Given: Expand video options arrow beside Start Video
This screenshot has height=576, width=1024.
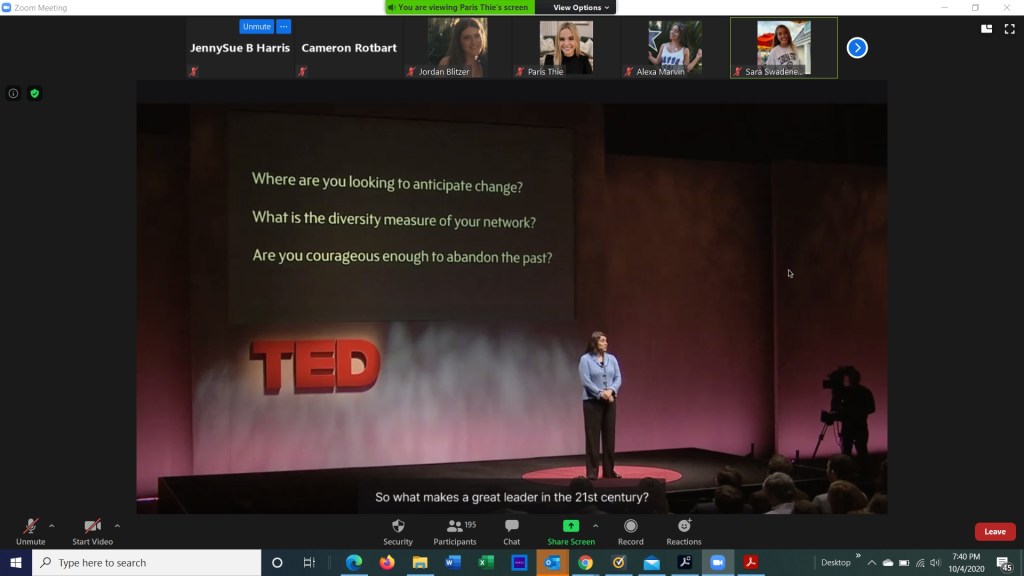Looking at the screenshot, I should pyautogui.click(x=117, y=526).
